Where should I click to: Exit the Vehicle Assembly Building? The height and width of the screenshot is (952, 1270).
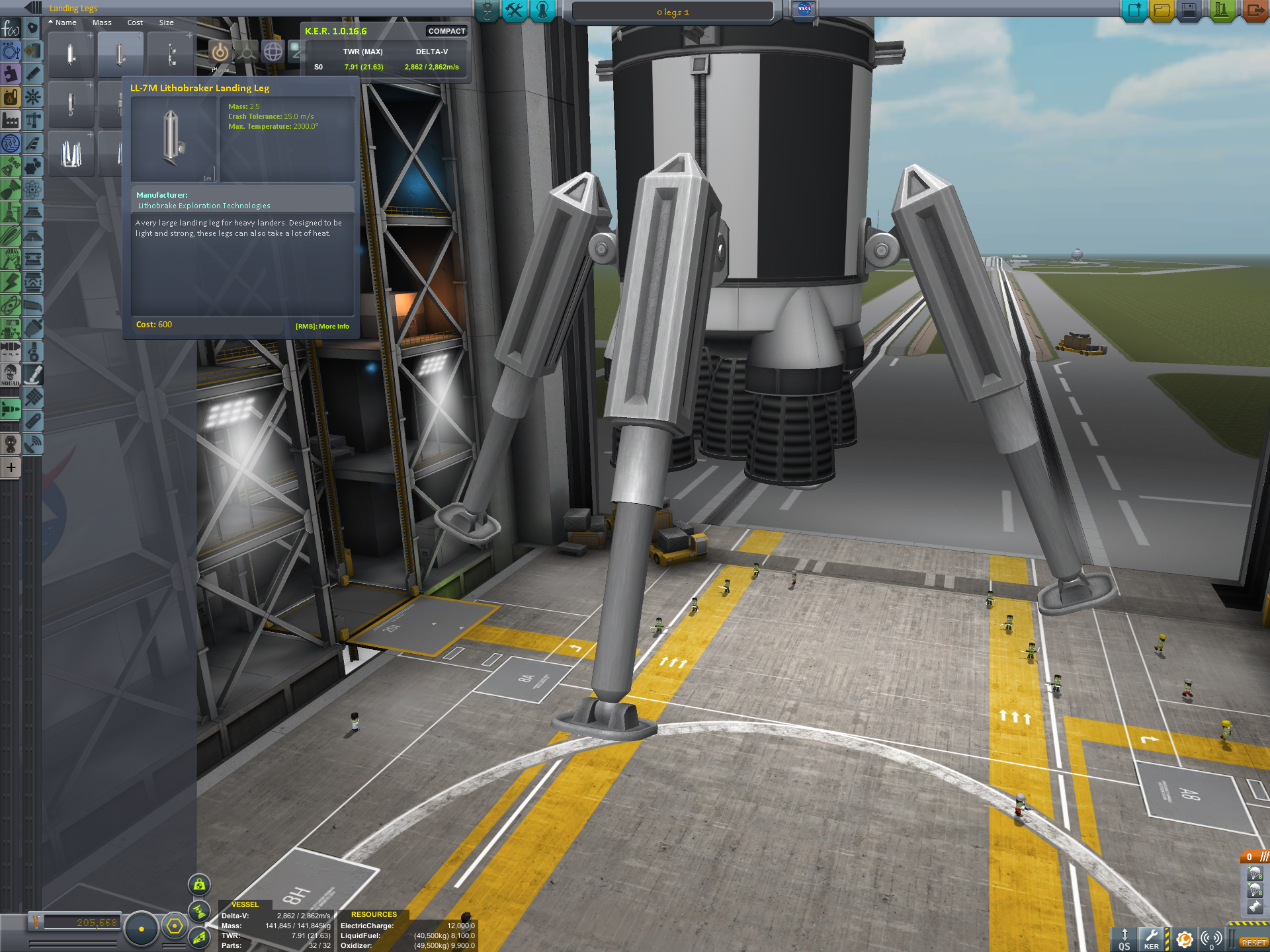point(1254,11)
